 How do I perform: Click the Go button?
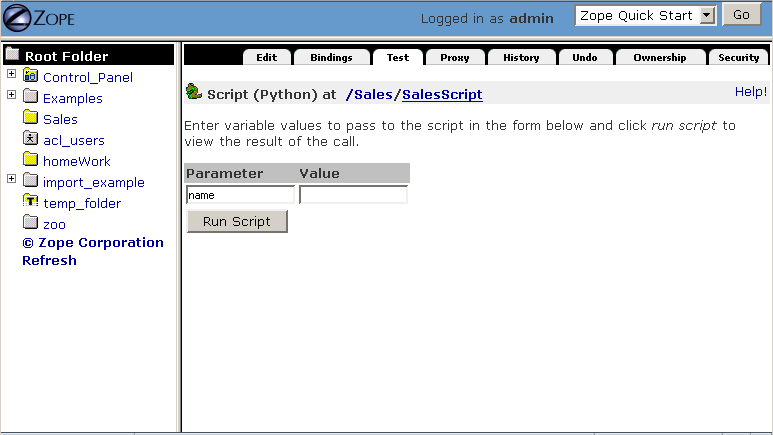[741, 16]
